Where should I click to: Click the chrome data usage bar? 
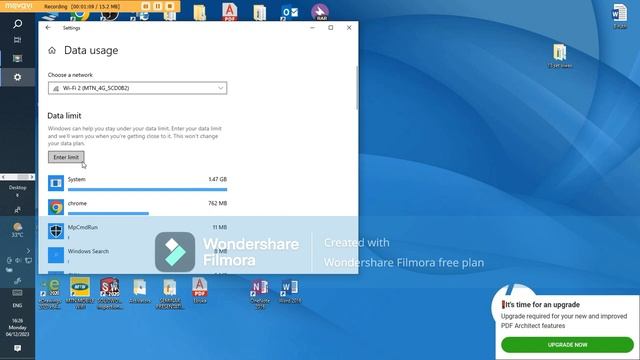click(x=108, y=213)
